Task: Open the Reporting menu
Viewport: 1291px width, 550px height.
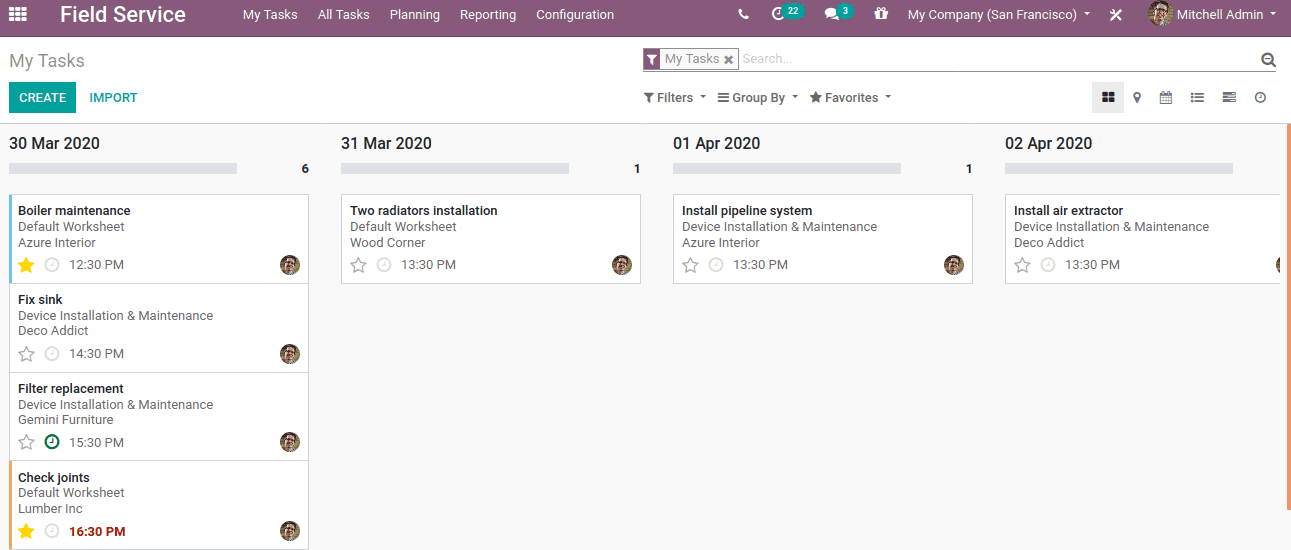Action: (488, 15)
